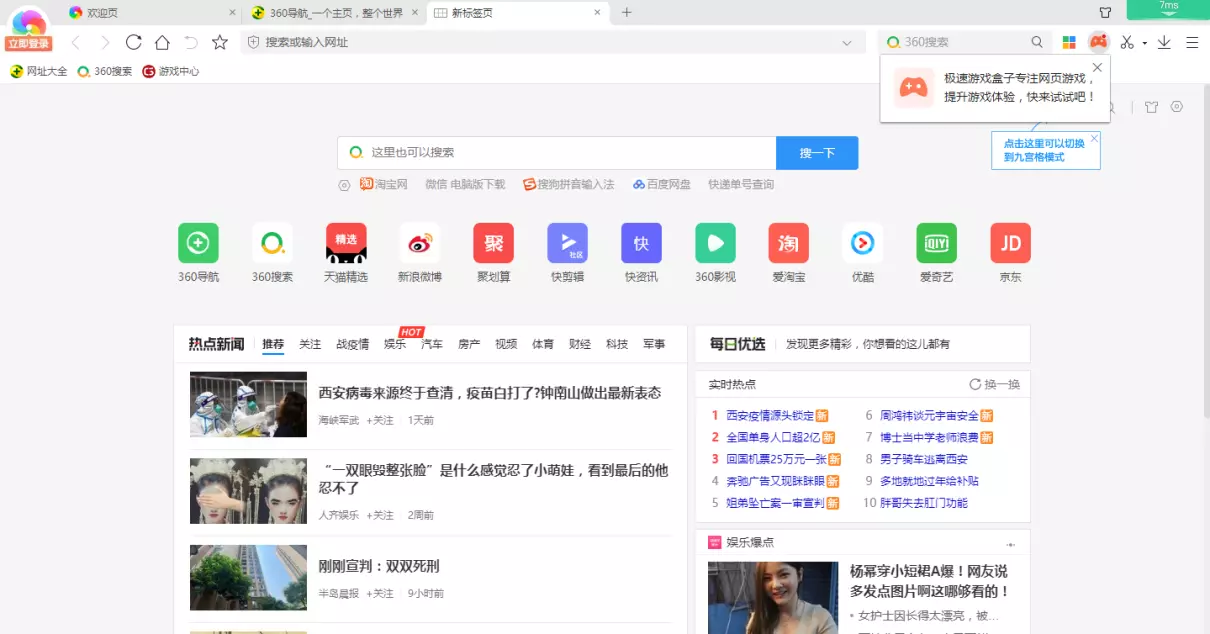Expand the address bar history dropdown
This screenshot has width=1210, height=634.
tap(847, 42)
